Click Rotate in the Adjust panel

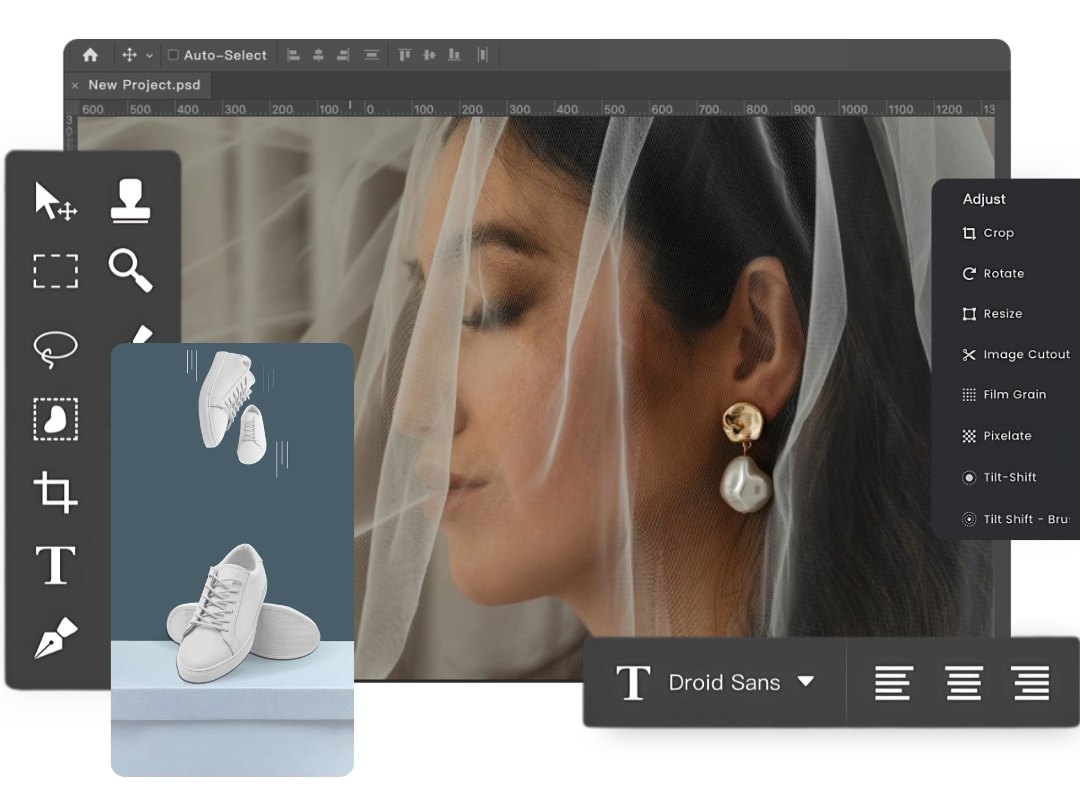tap(1003, 273)
